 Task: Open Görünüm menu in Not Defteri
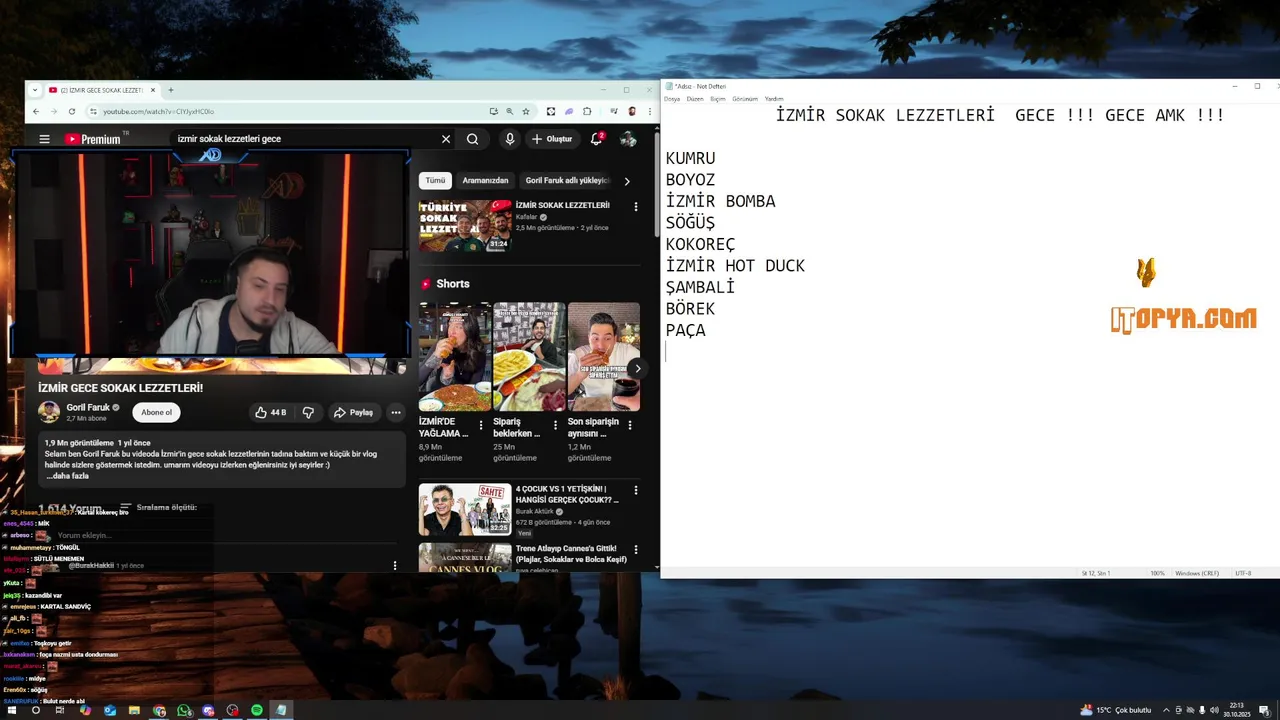[x=745, y=99]
